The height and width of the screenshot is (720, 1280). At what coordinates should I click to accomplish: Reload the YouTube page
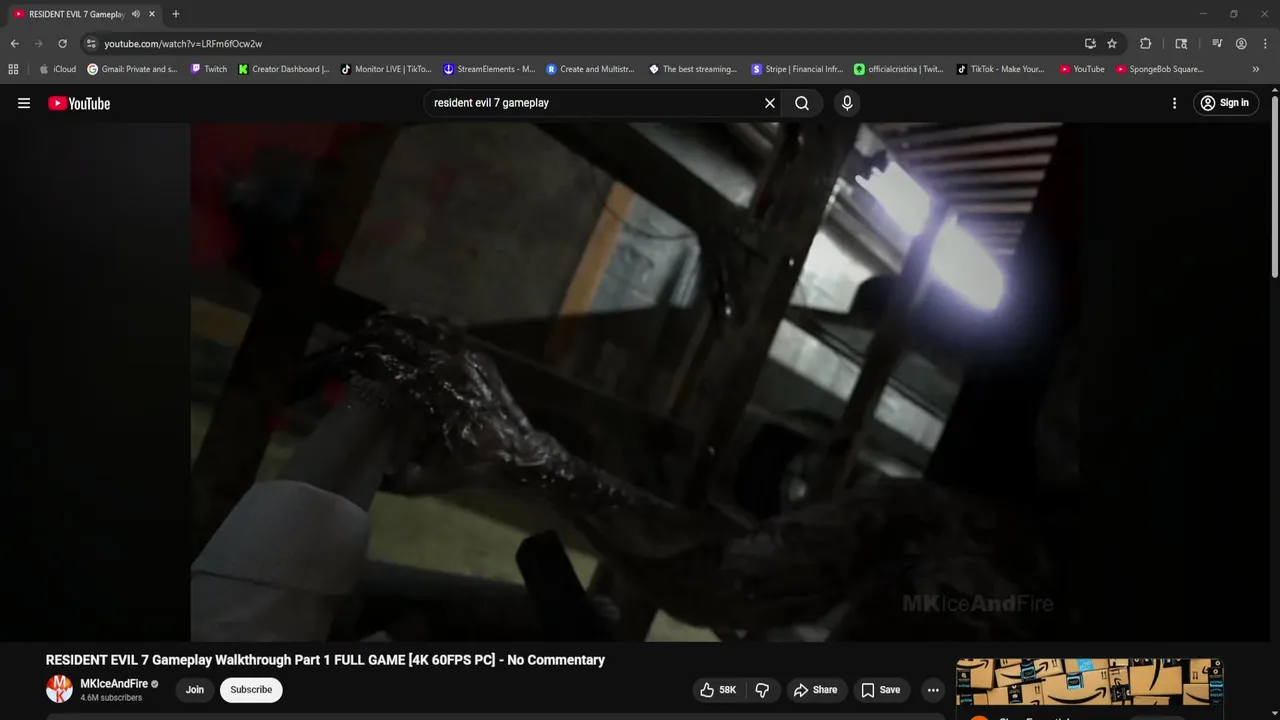tap(62, 44)
